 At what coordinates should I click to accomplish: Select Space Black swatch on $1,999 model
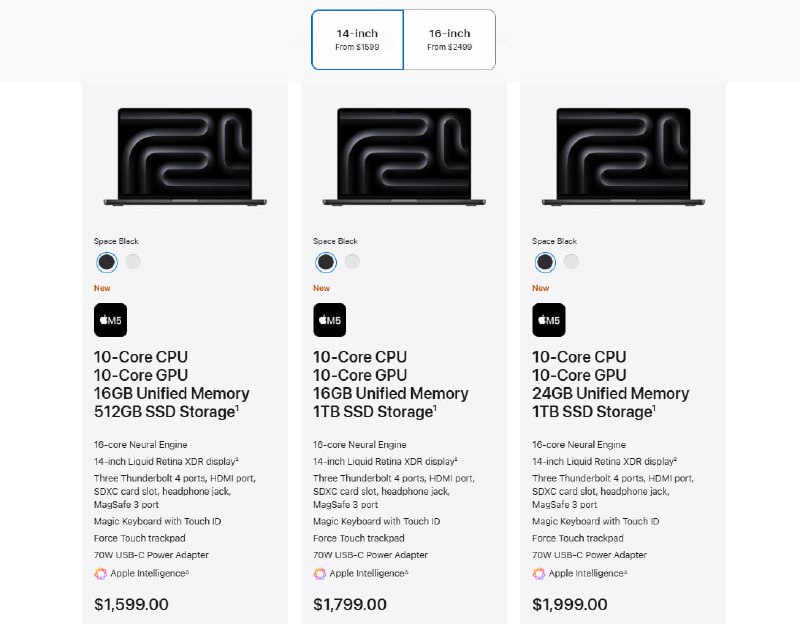pyautogui.click(x=545, y=262)
